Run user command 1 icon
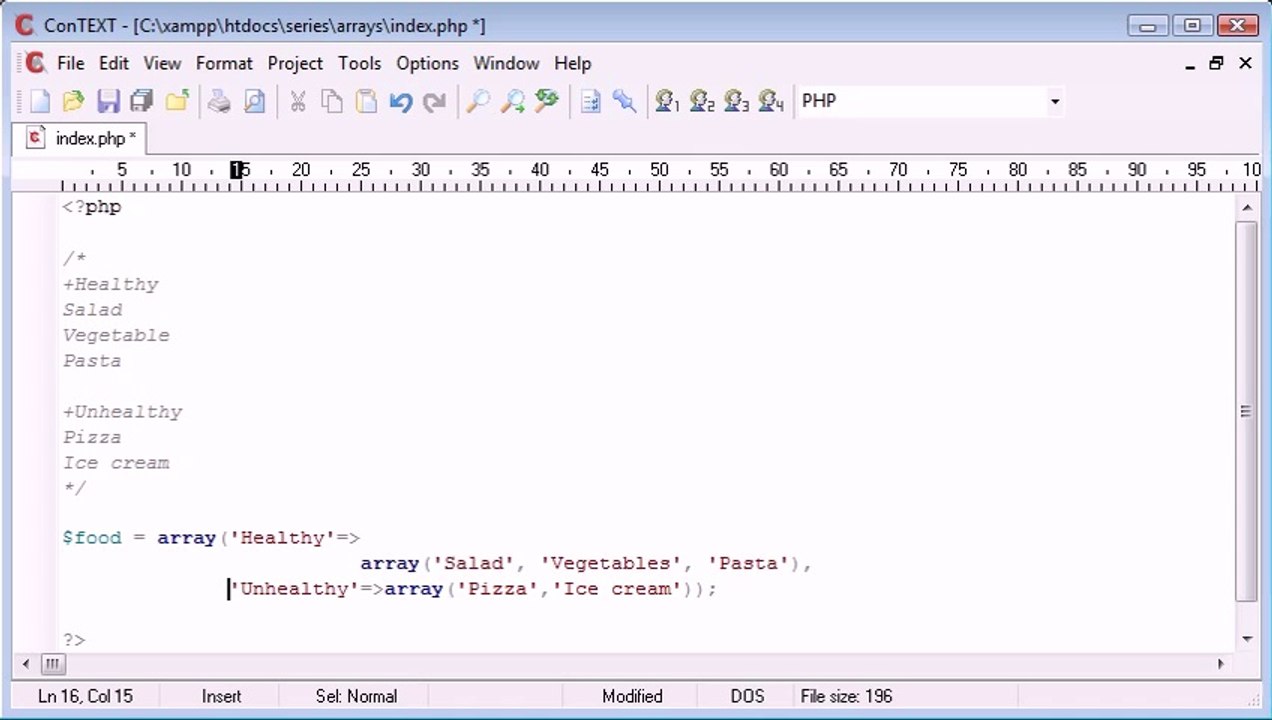 667,101
